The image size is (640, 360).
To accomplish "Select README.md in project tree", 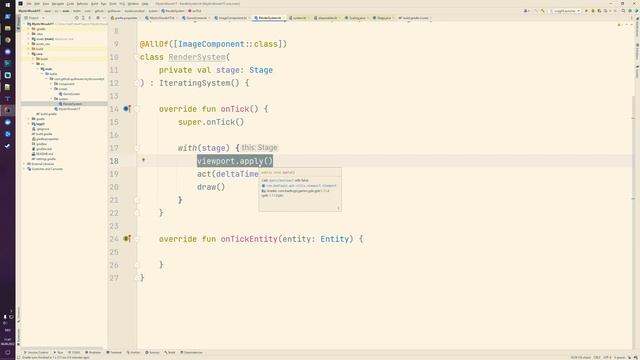I will (42, 154).
